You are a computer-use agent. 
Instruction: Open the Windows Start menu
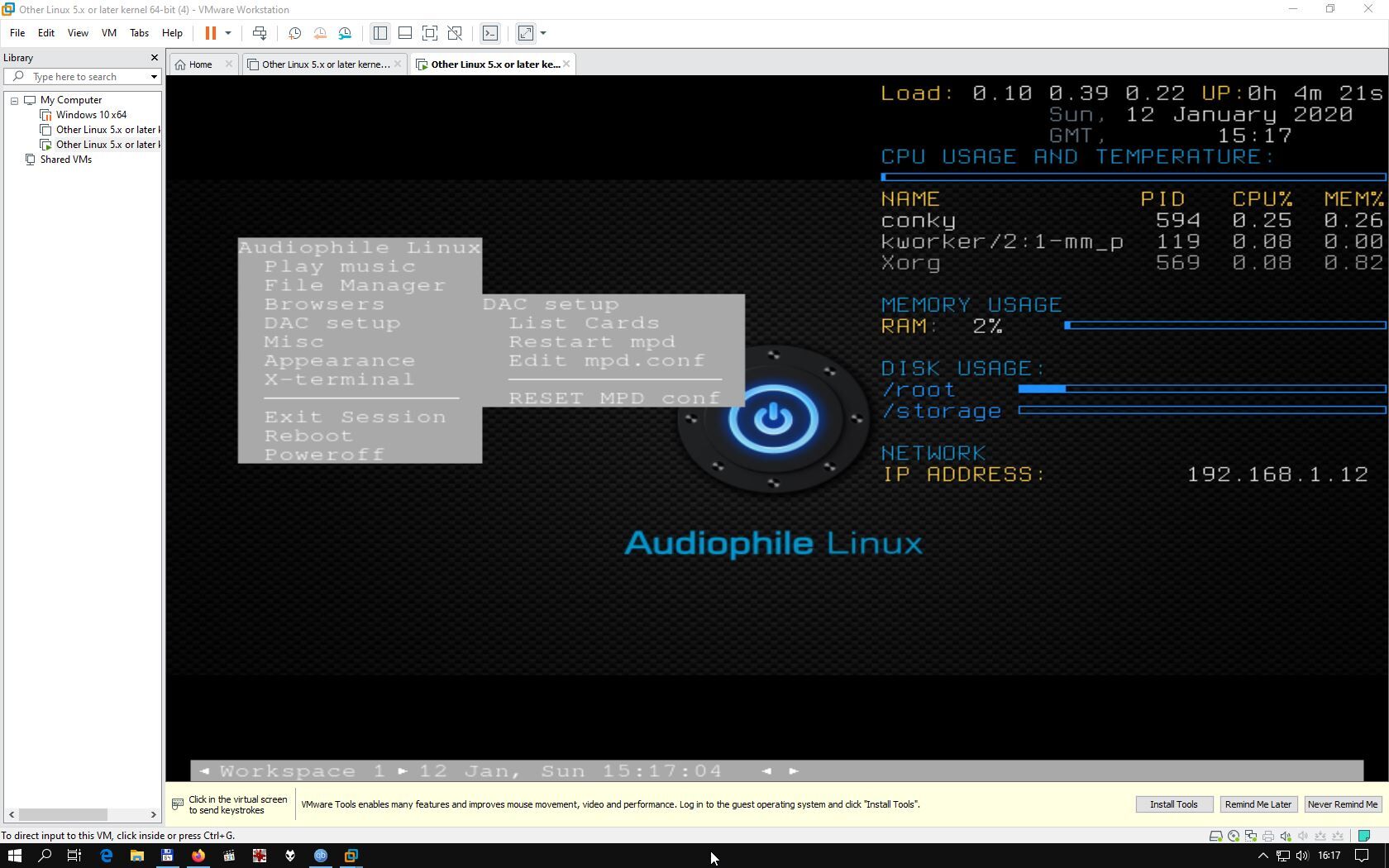pyautogui.click(x=14, y=856)
